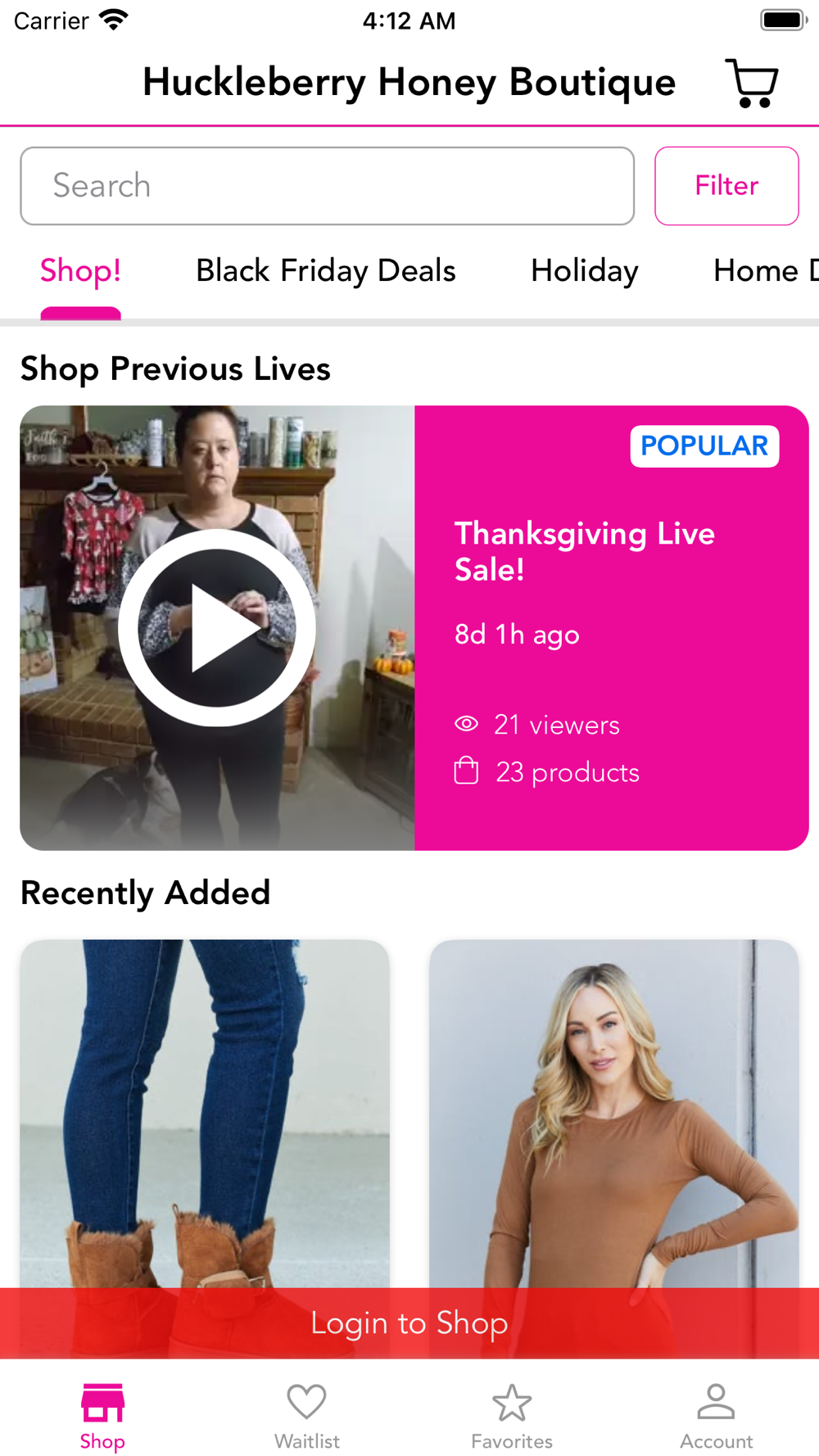Open the partially visible Home category tab
This screenshot has width=819, height=1456.
(x=766, y=271)
